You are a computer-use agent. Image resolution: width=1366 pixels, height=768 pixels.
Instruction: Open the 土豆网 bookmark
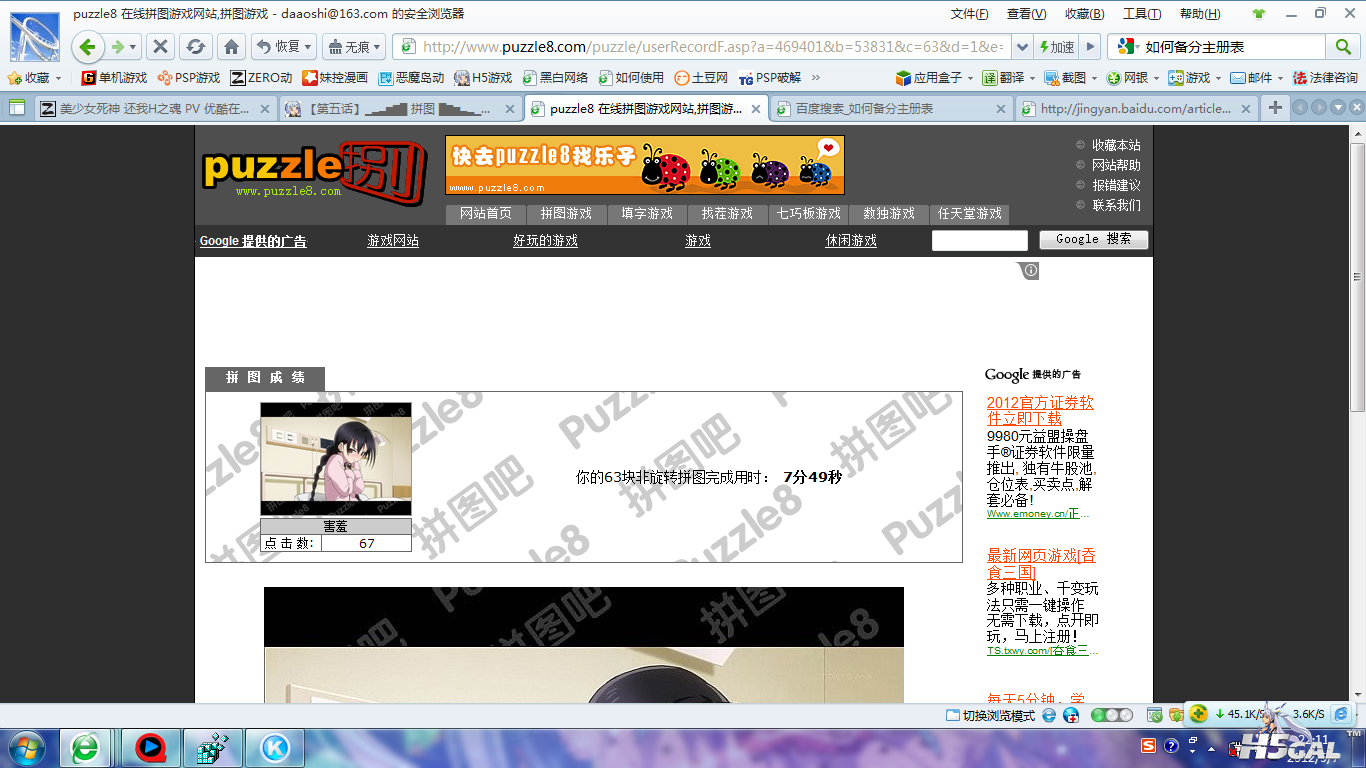(x=701, y=77)
